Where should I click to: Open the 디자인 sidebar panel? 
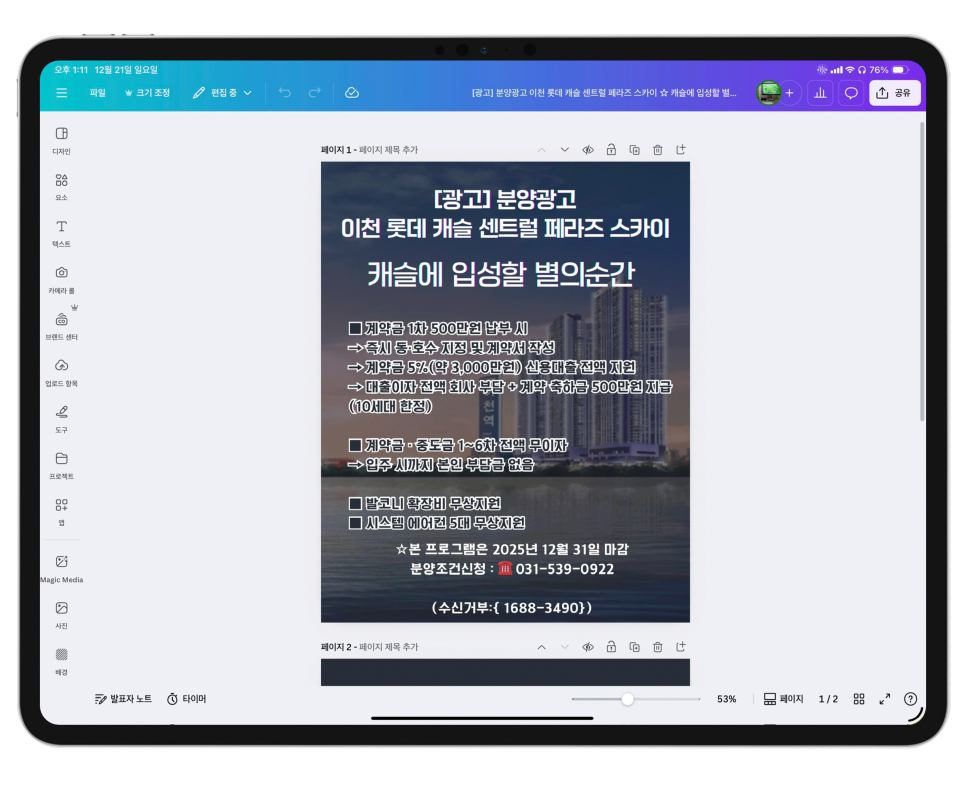click(x=62, y=140)
